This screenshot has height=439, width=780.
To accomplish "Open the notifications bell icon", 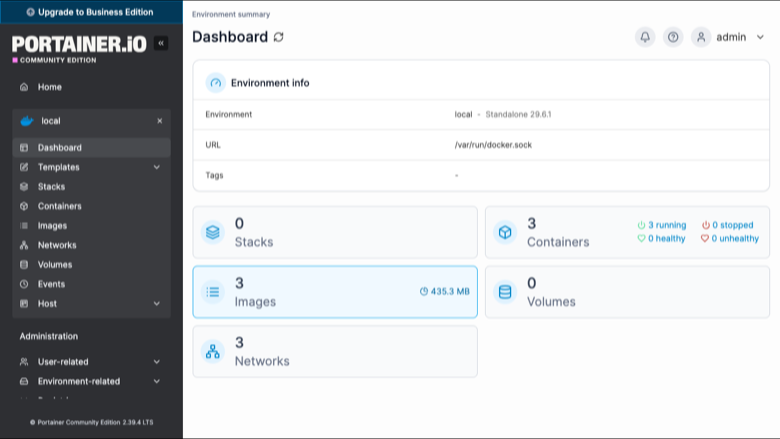I will 645,37.
